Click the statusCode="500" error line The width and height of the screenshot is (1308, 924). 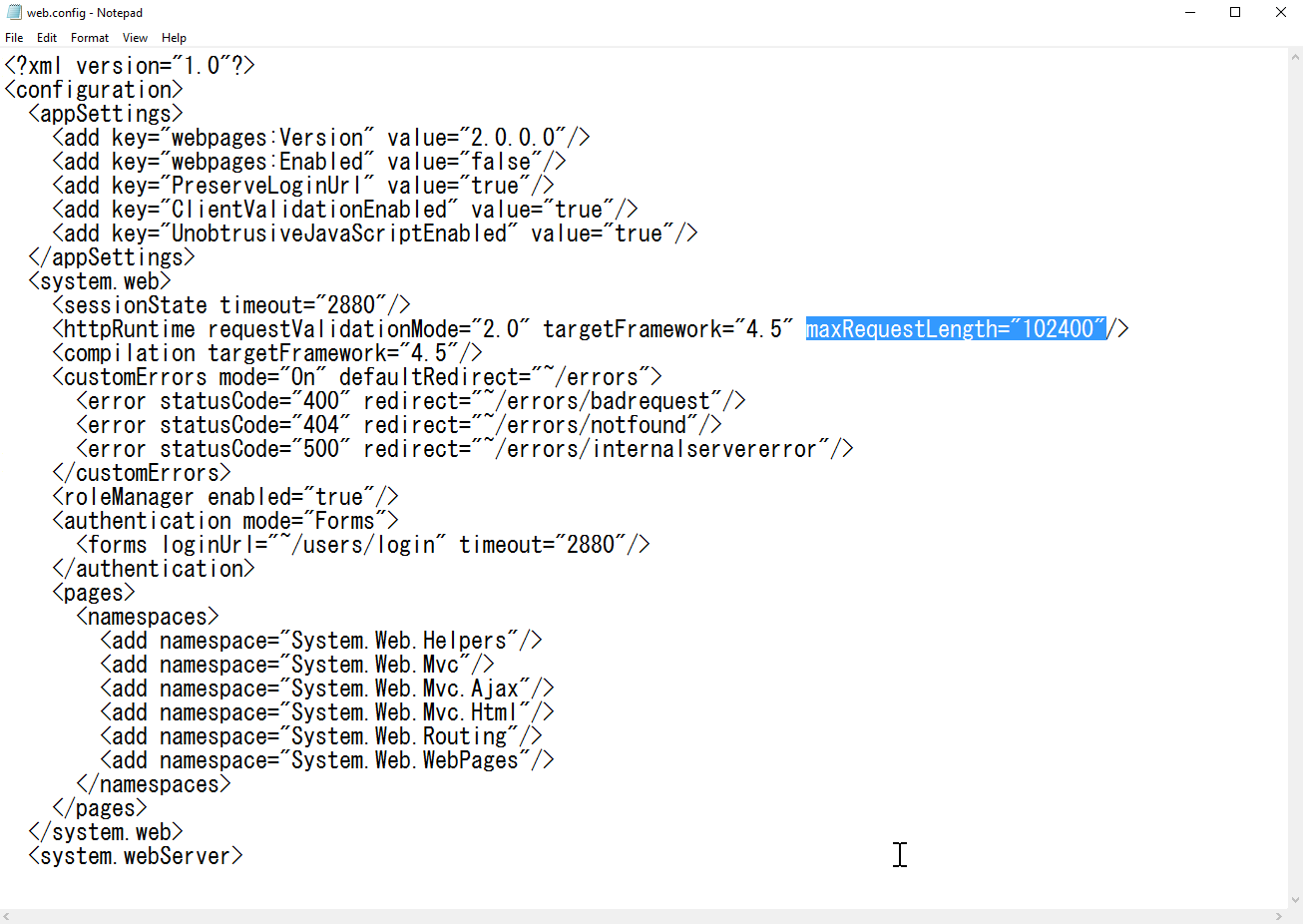[x=465, y=449]
